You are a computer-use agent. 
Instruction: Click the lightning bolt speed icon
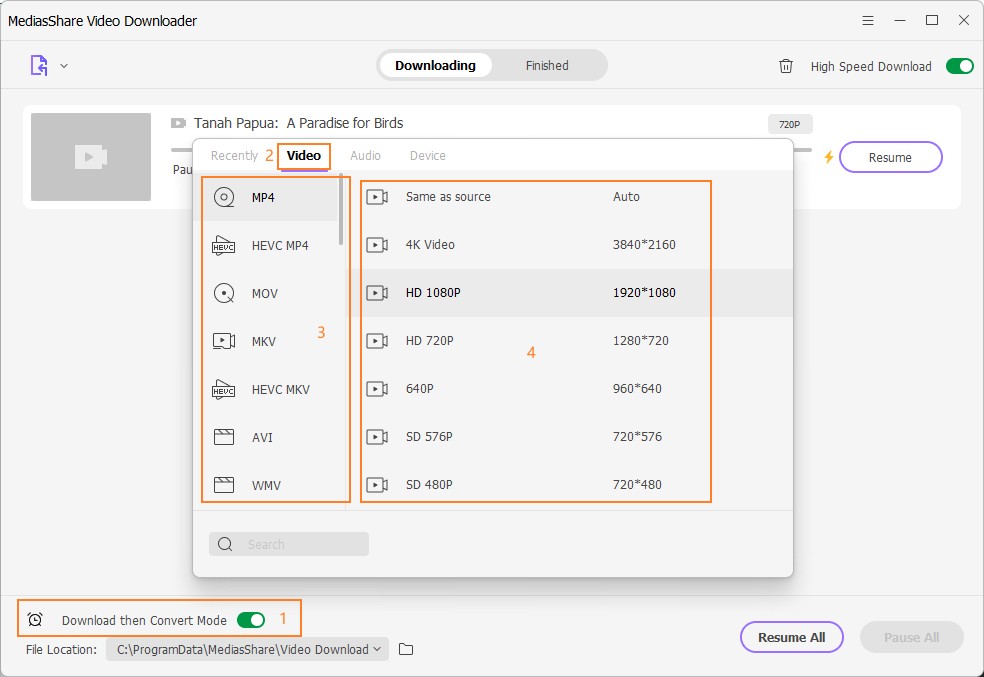click(828, 157)
